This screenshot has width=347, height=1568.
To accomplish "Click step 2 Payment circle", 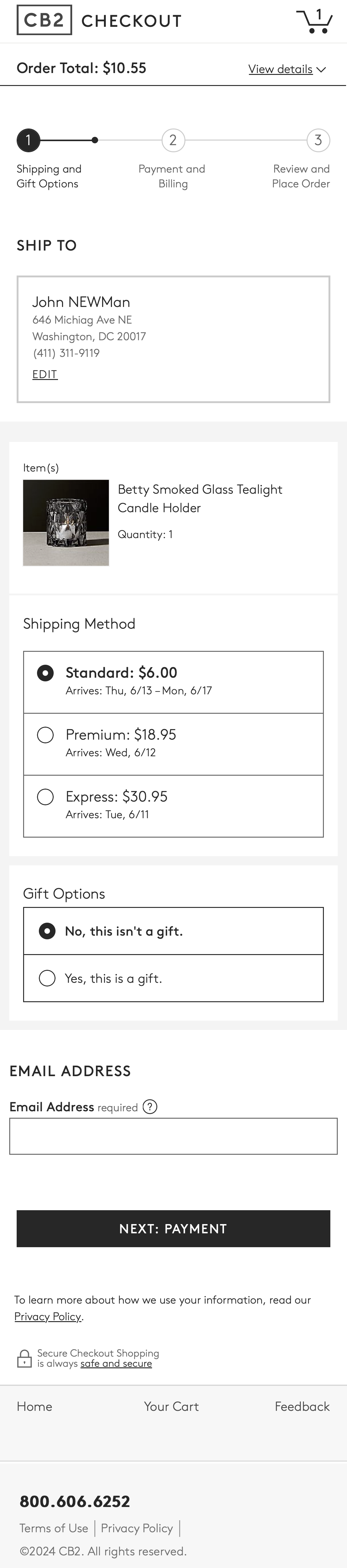I will pyautogui.click(x=173, y=141).
